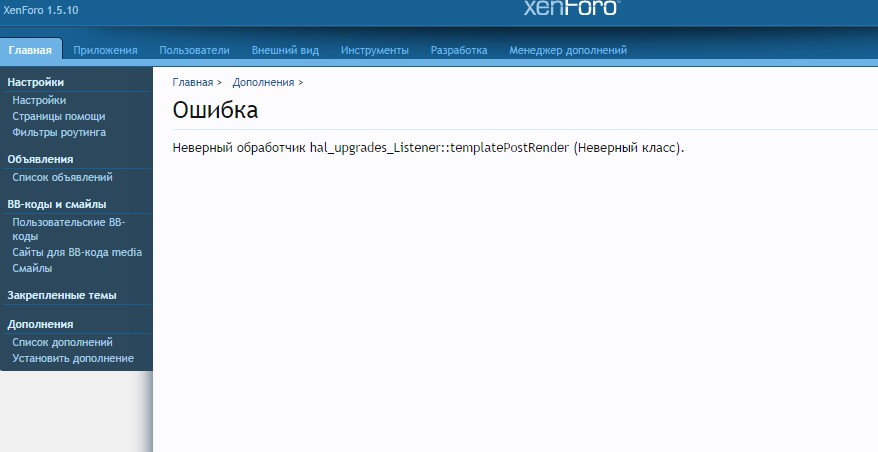
Task: Select Пользовательские BB-коды link
Action: click(x=66, y=229)
